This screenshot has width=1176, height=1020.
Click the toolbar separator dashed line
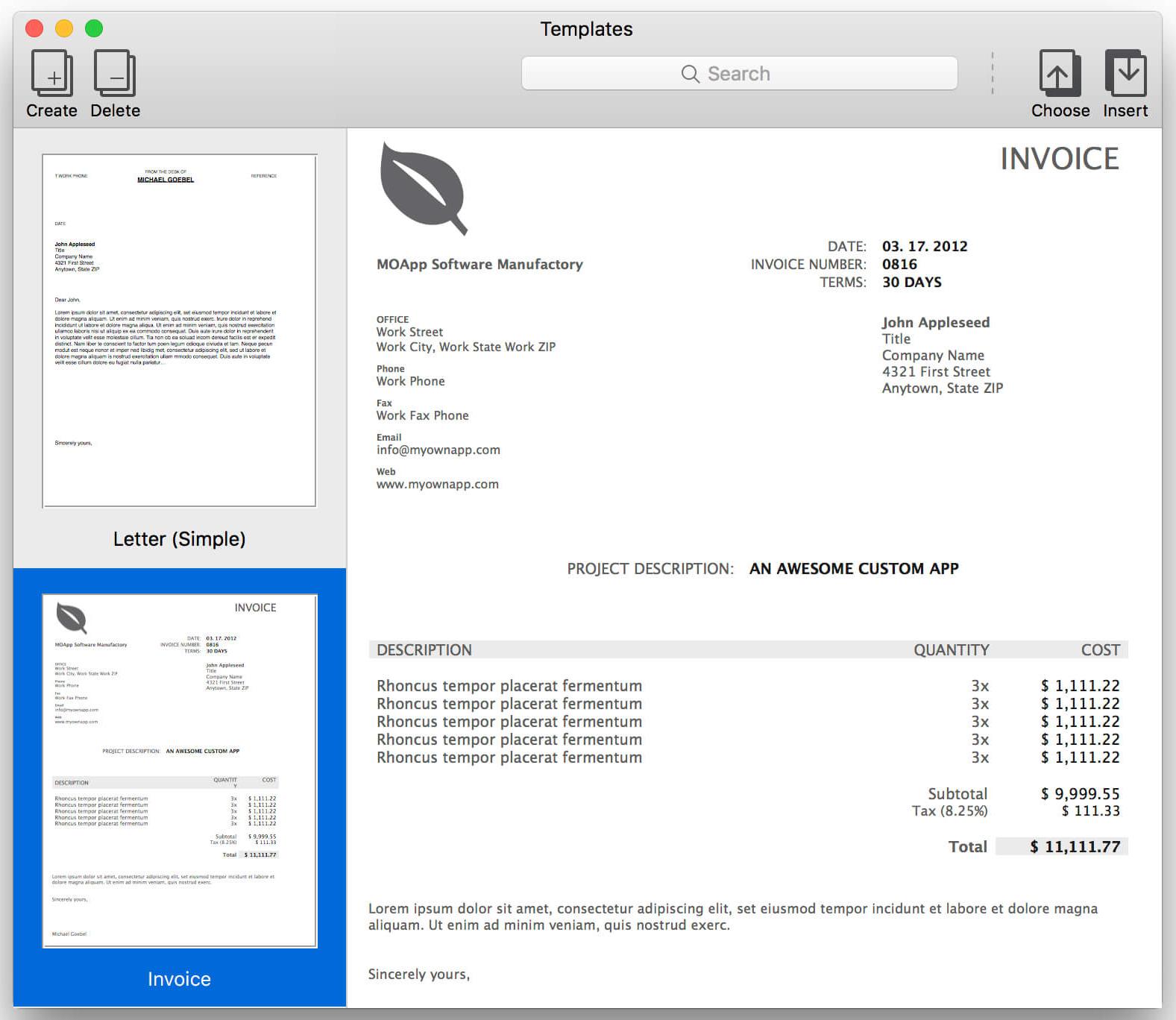click(993, 73)
